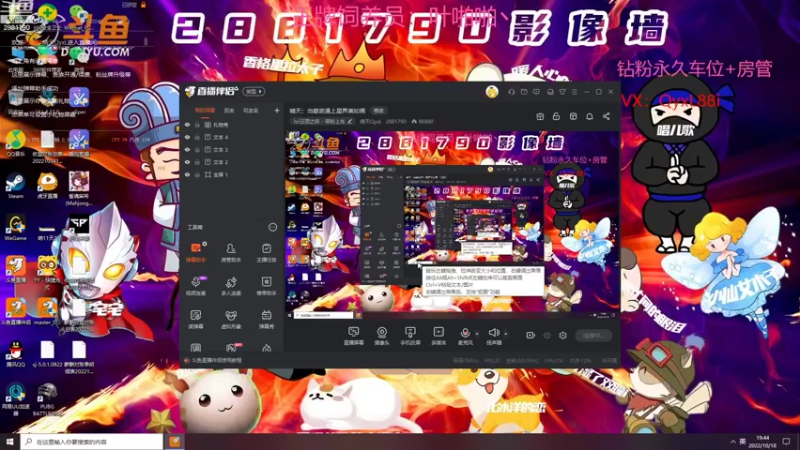Screen dimensions: 800x450
Task: Select the 文本 4 layer name
Action: coord(220,137)
